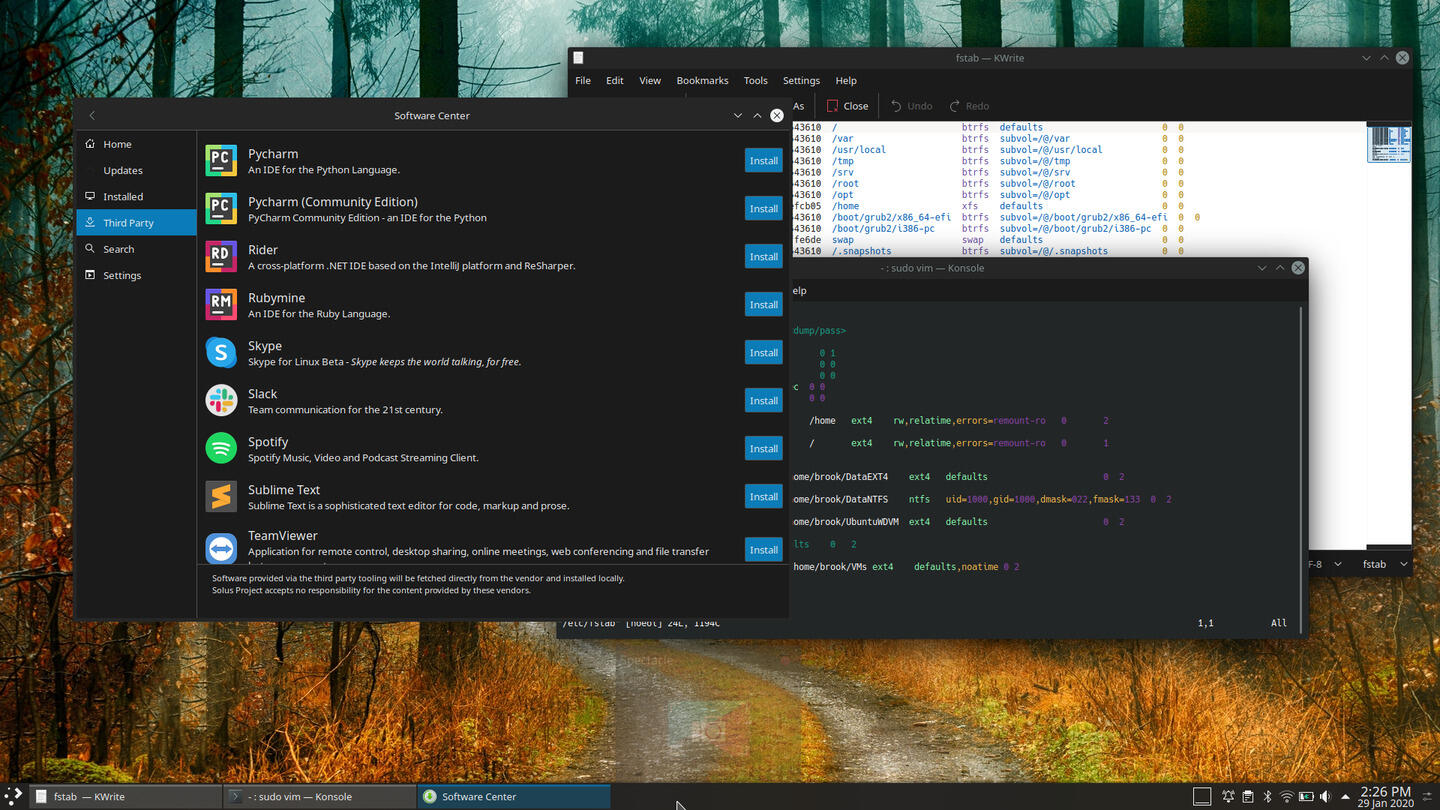The height and width of the screenshot is (810, 1440).
Task: Click the UbuntuWDVM ext4 line in Konsole
Action: pos(959,522)
